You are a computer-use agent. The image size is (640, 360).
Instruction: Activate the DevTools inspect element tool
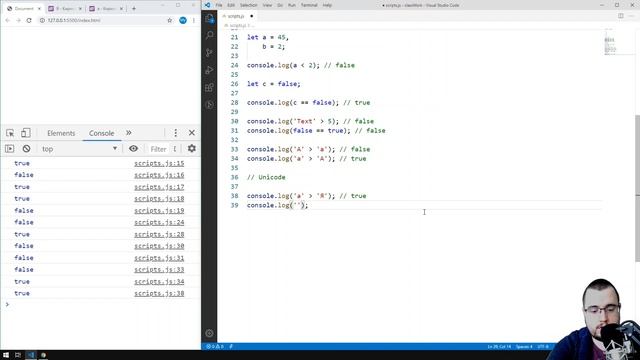10,133
